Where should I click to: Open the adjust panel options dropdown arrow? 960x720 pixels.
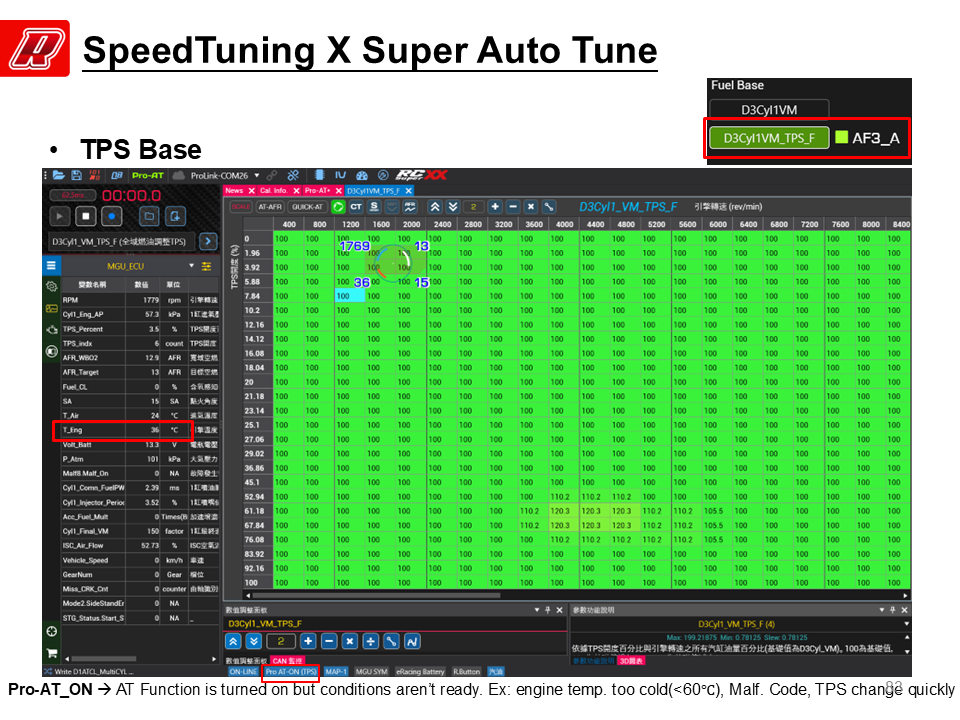(x=537, y=610)
